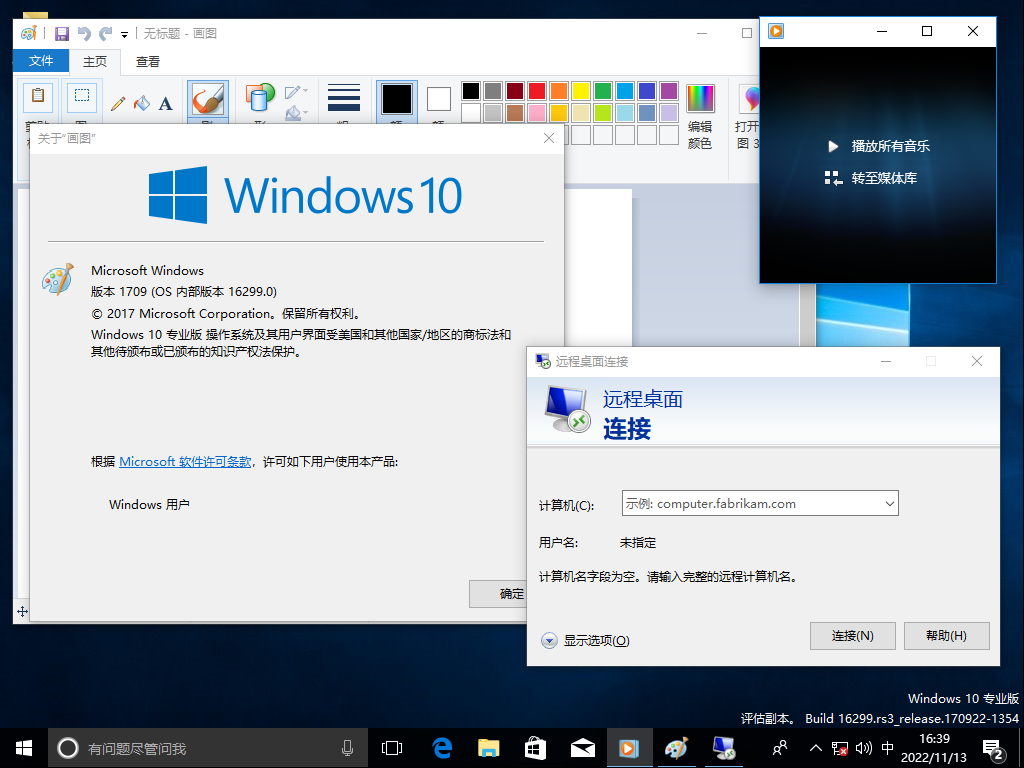Image resolution: width=1024 pixels, height=768 pixels.
Task: Open File Explorer from the taskbar
Action: point(488,748)
